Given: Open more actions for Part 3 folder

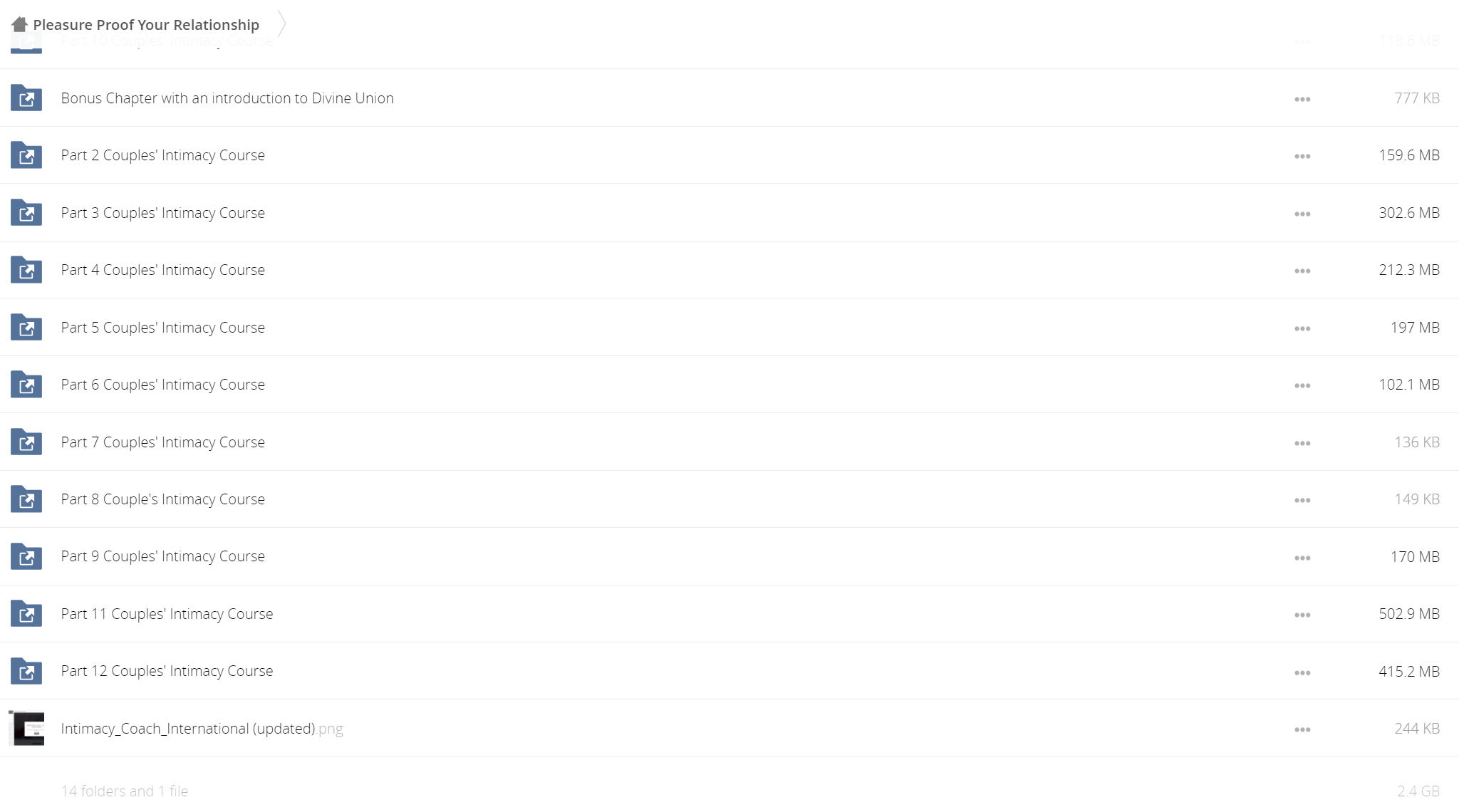Looking at the screenshot, I should [x=1302, y=214].
